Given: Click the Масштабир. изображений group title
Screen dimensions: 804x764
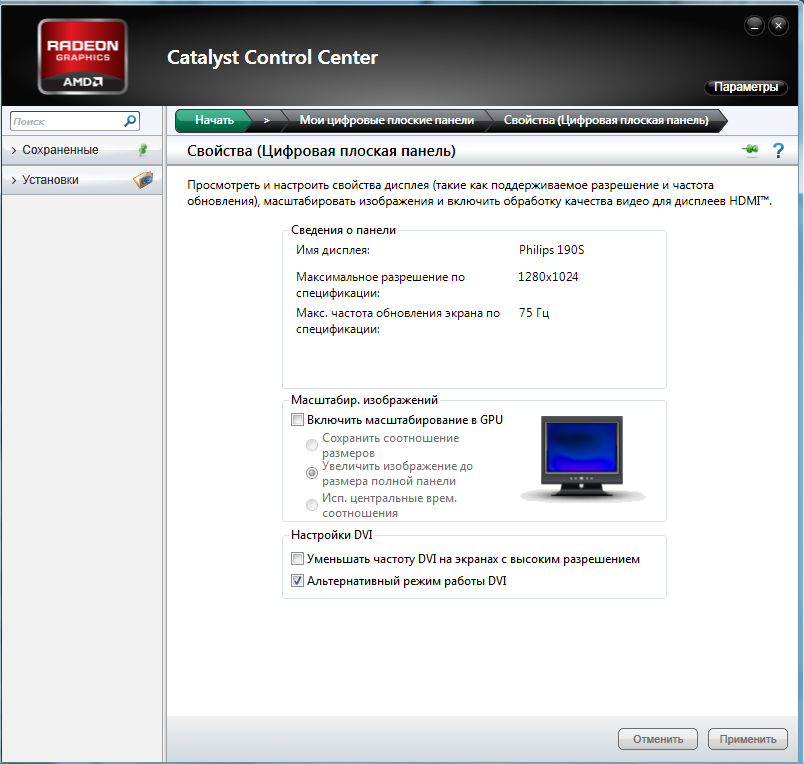Looking at the screenshot, I should (365, 400).
